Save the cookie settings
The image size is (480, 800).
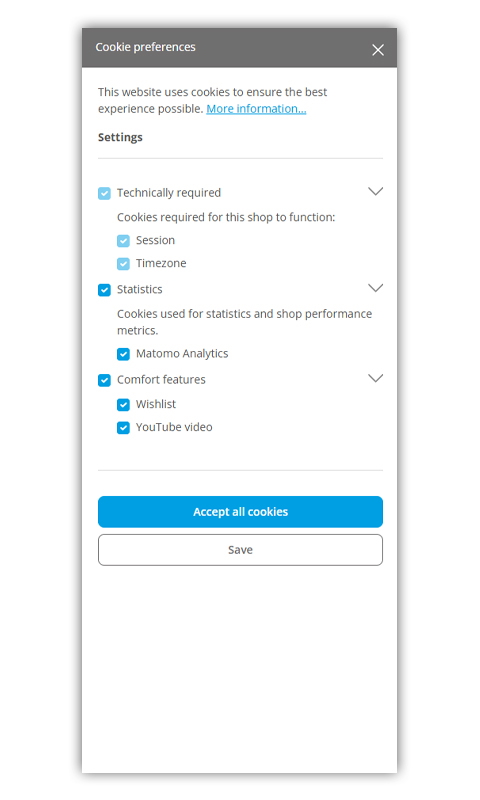pos(240,550)
